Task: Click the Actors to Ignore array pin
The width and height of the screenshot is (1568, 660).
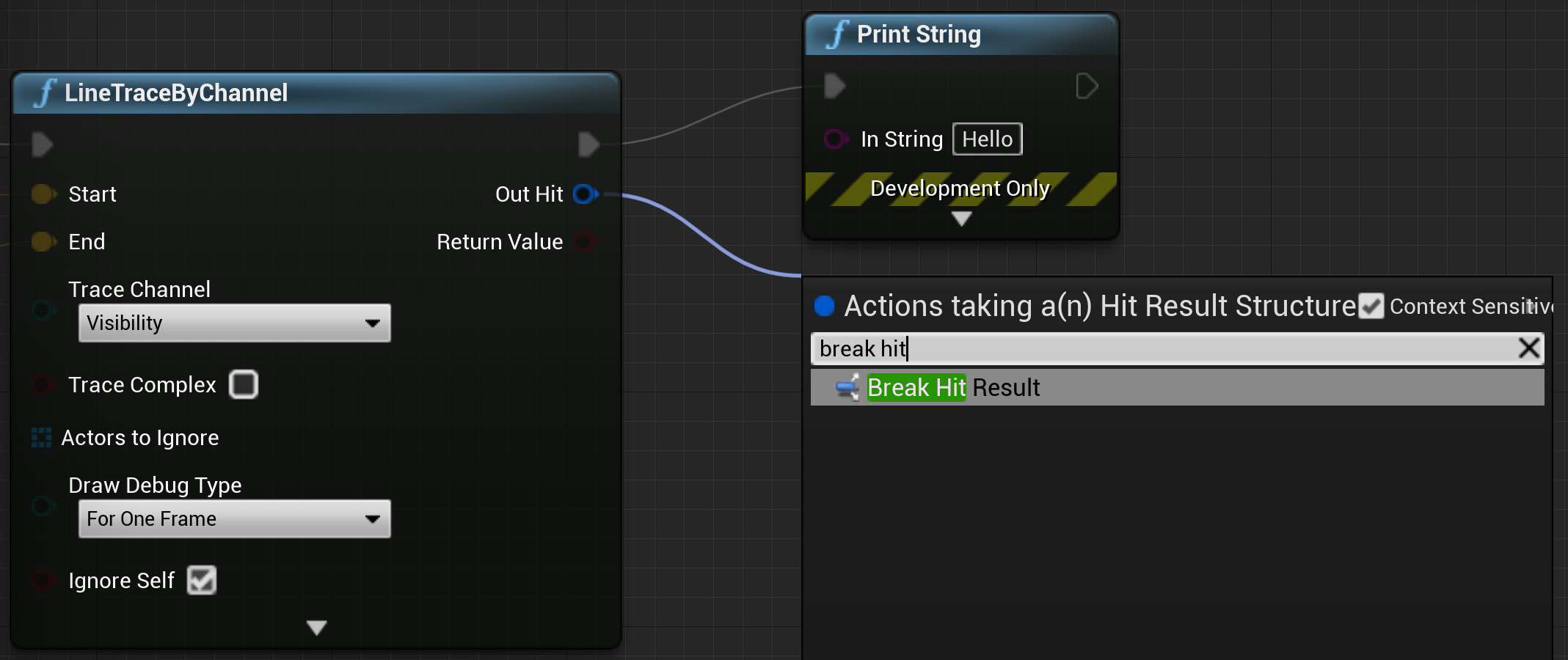Action: click(42, 438)
